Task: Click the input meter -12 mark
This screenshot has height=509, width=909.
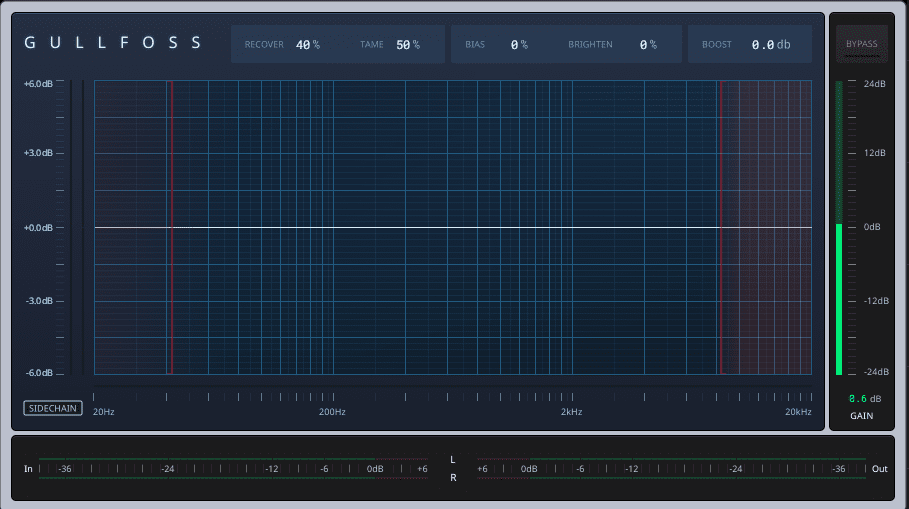Action: click(272, 469)
